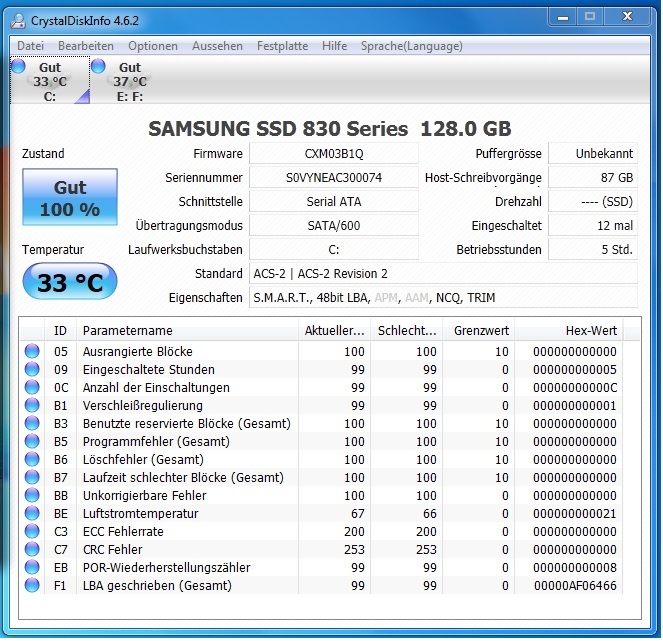Click hex value 000000000021 of Luftstromtemperatur
Image resolution: width=663 pixels, height=641 pixels.
tap(575, 513)
